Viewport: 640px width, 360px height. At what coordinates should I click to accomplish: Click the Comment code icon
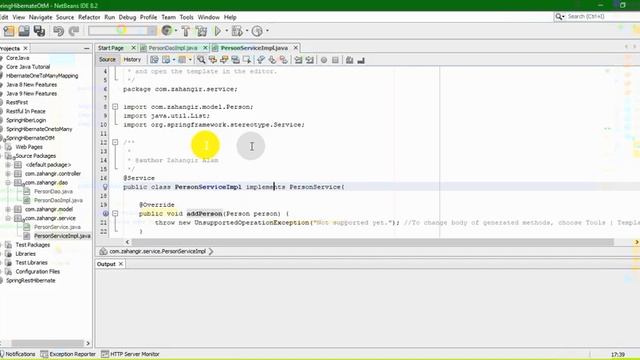[x=349, y=60]
